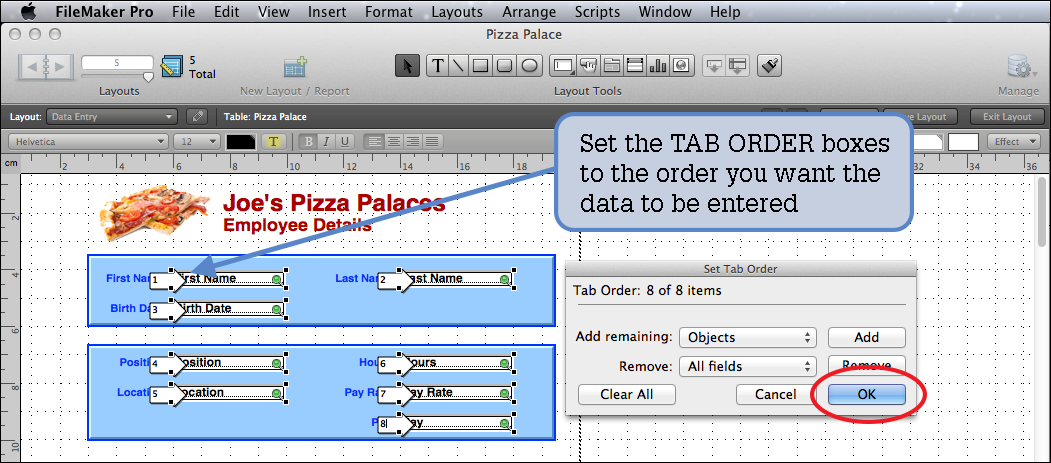Click the green badge on Pay Rate field
1051x463 pixels.
tap(504, 393)
